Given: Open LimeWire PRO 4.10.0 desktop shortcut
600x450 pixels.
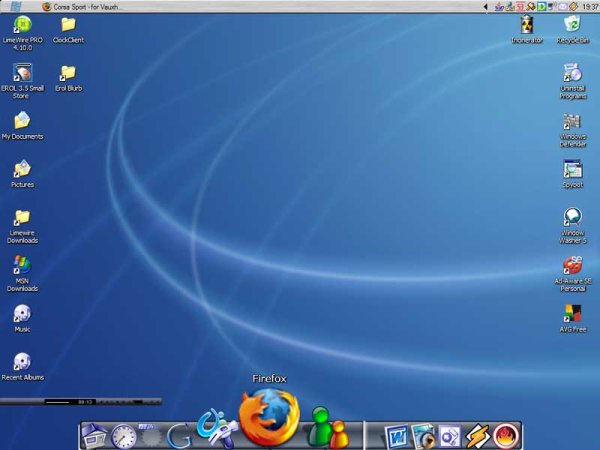Looking at the screenshot, I should pos(22,24).
